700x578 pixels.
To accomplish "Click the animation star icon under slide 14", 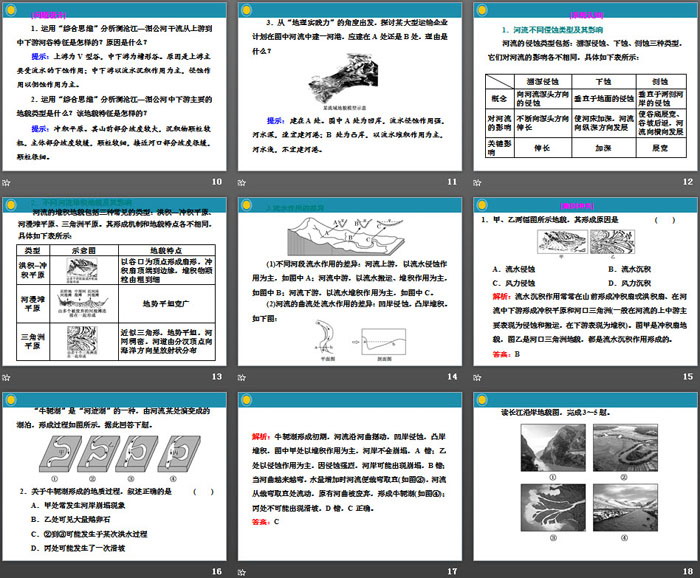I will [242, 377].
